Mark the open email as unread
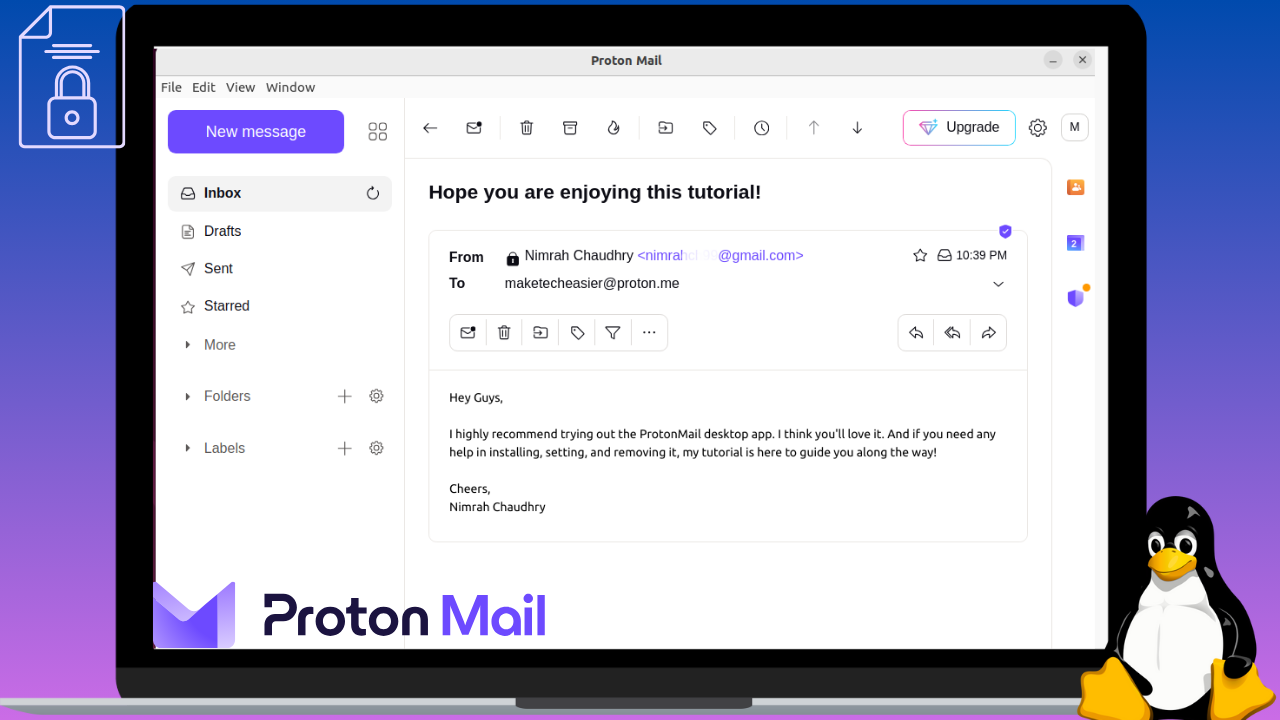The height and width of the screenshot is (720, 1280). coord(473,127)
